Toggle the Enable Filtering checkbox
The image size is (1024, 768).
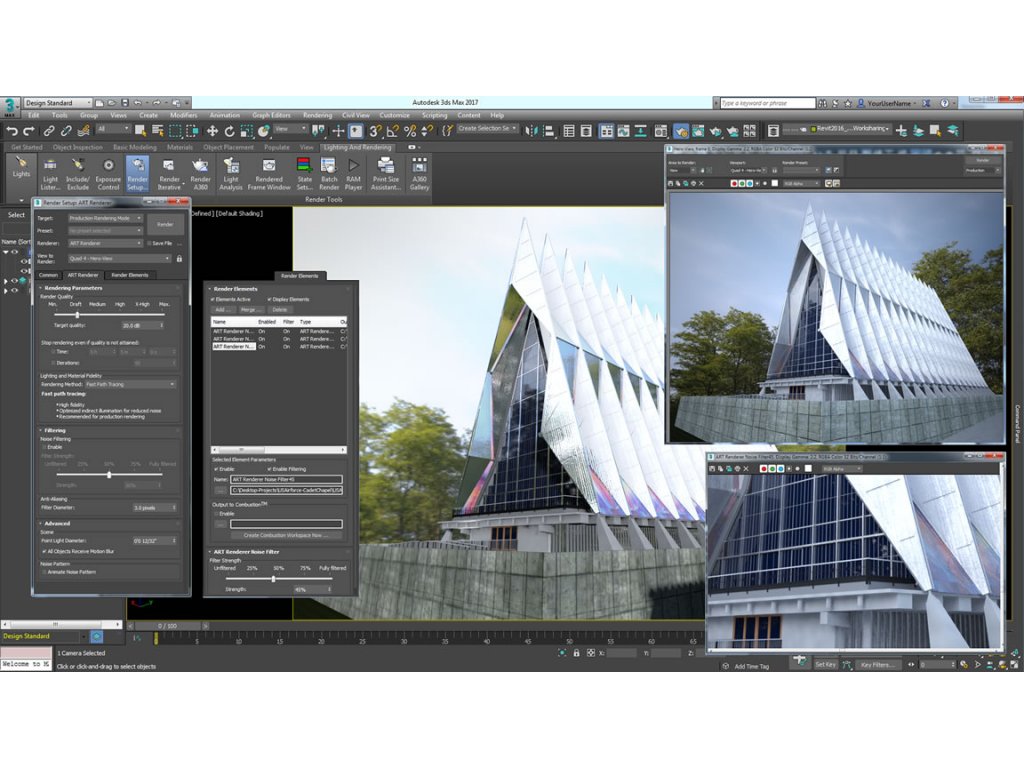[269, 469]
